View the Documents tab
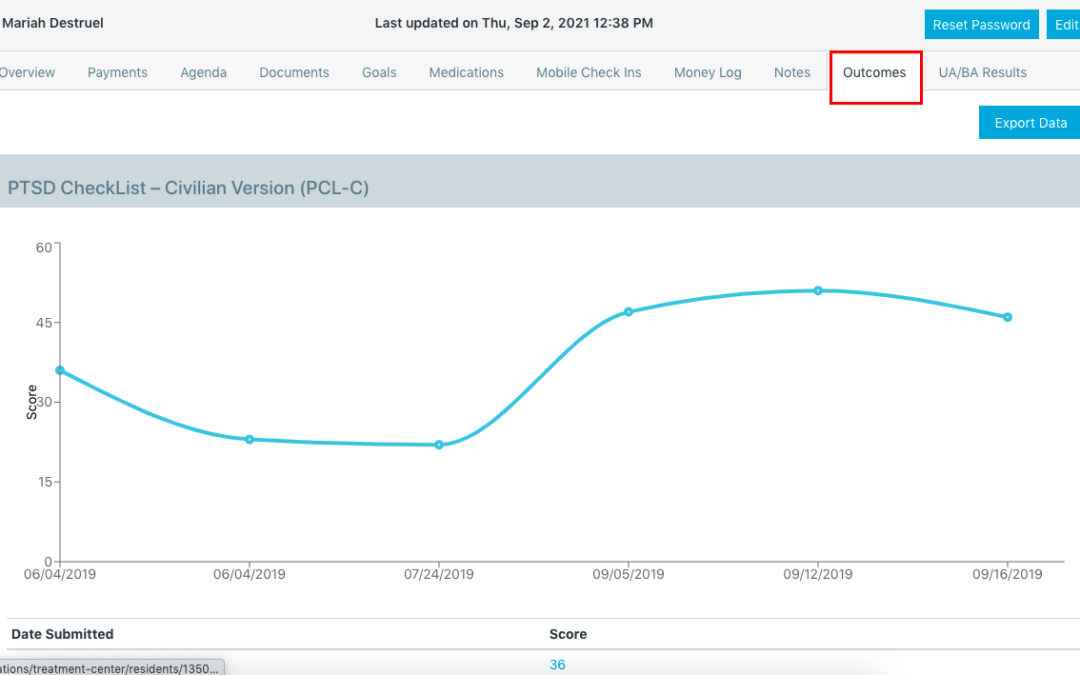Viewport: 1080px width, 675px height. pyautogui.click(x=294, y=72)
